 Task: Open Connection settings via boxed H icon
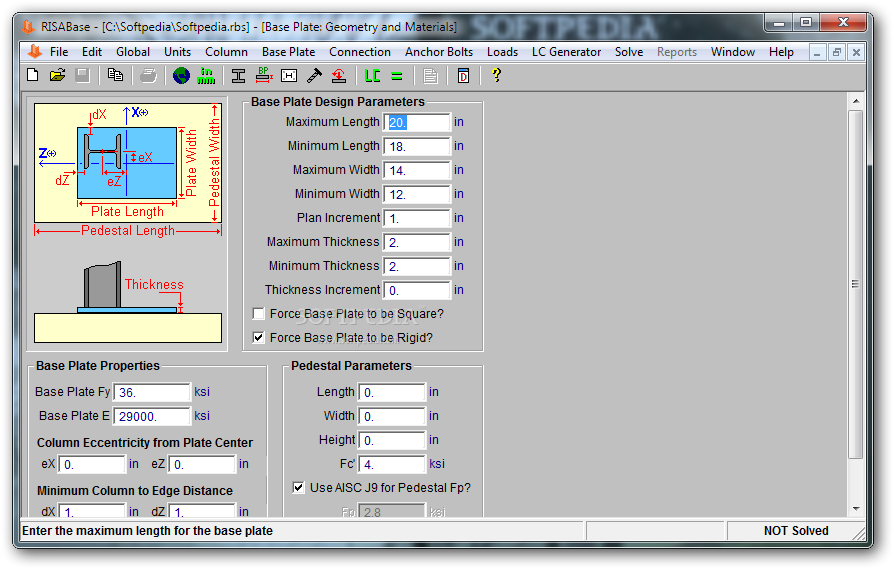(289, 75)
